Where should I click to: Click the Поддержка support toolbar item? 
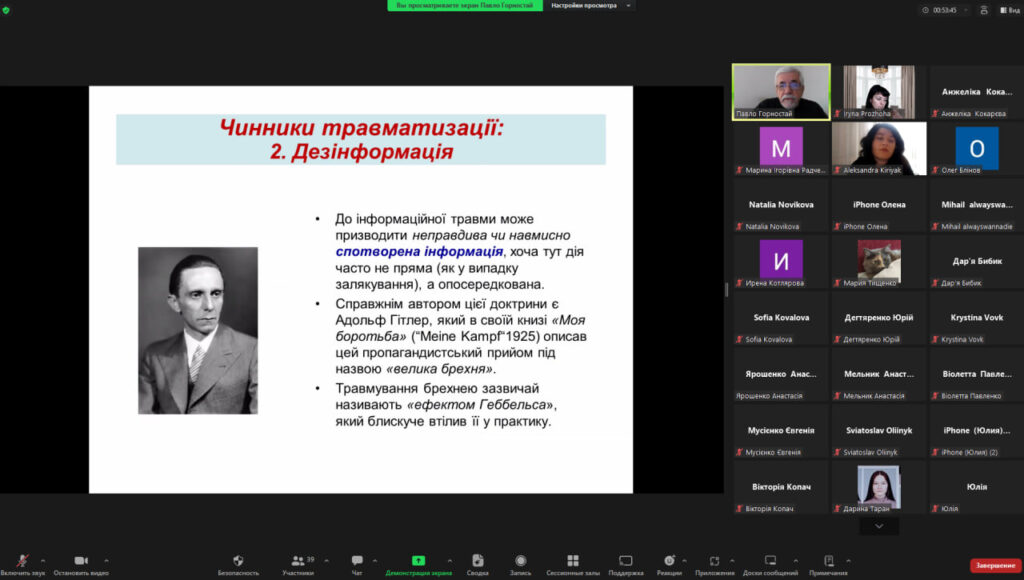625,561
